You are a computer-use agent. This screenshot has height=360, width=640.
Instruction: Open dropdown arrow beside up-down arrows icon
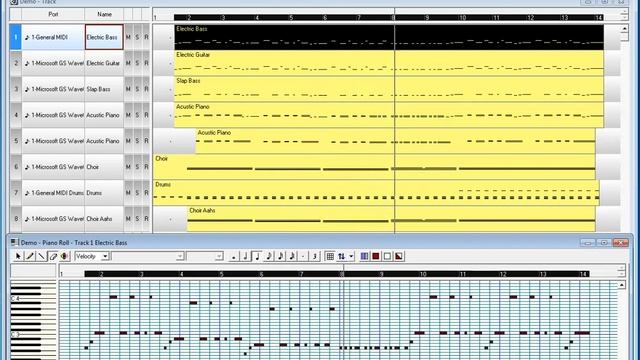351,256
